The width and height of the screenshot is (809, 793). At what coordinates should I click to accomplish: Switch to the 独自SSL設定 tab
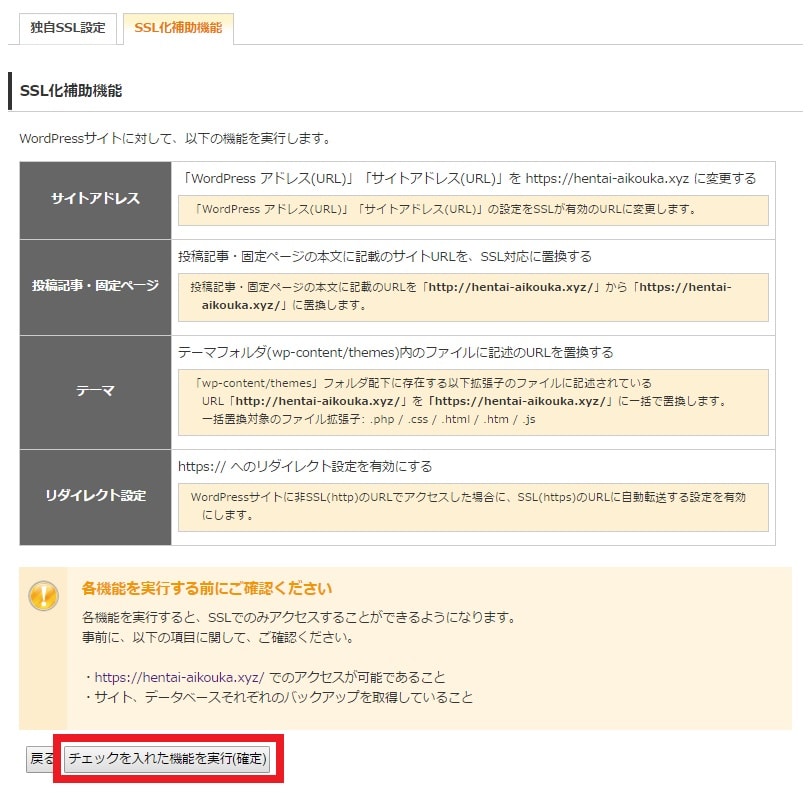68,28
